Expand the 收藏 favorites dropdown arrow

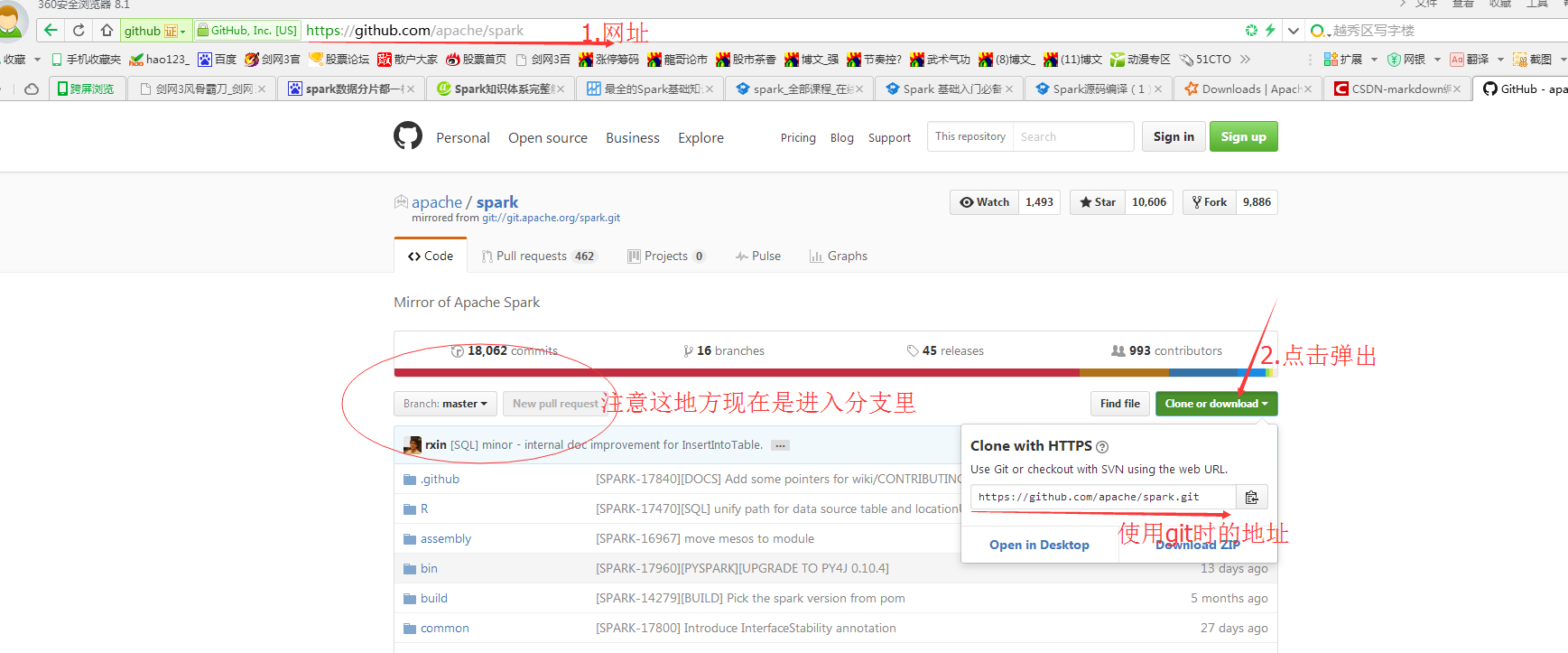tap(37, 59)
